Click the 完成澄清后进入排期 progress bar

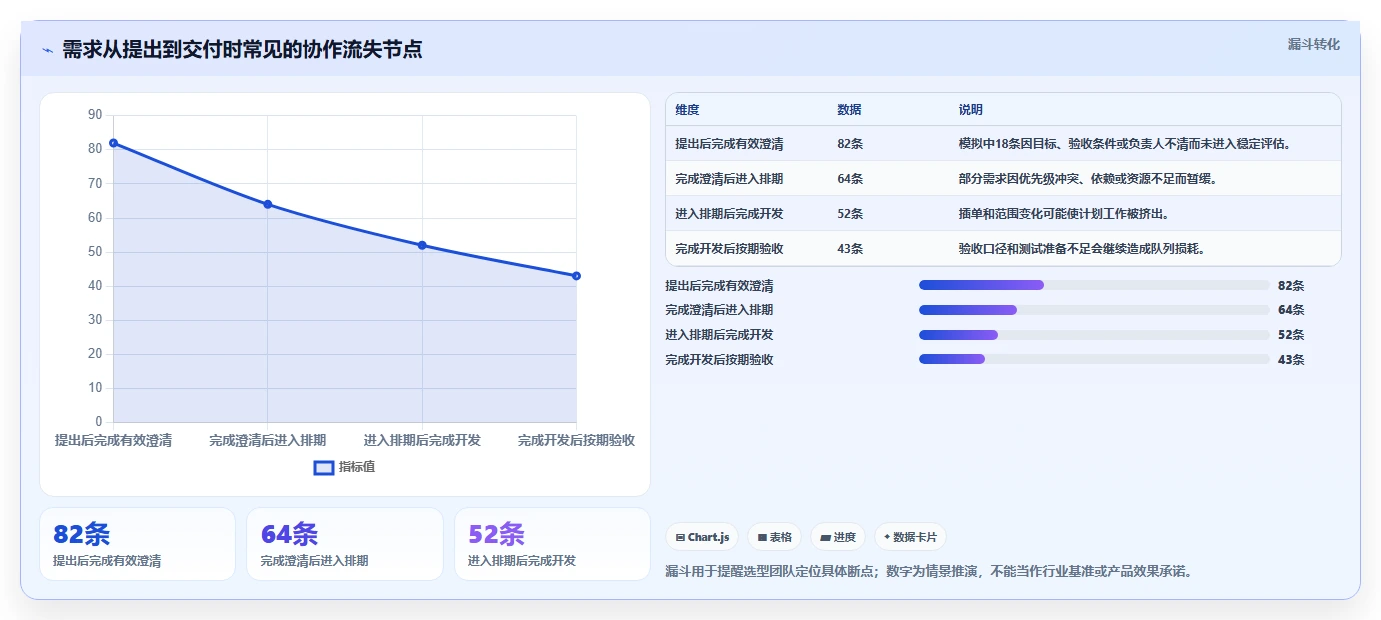point(1094,310)
